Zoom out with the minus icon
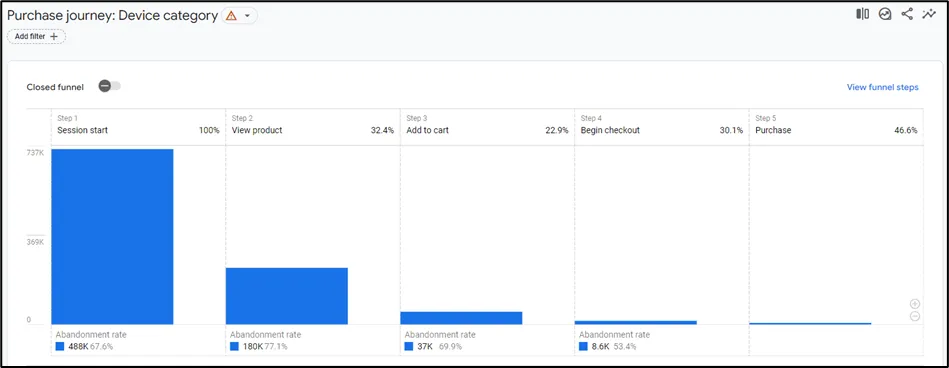This screenshot has height=368, width=949. 915,316
